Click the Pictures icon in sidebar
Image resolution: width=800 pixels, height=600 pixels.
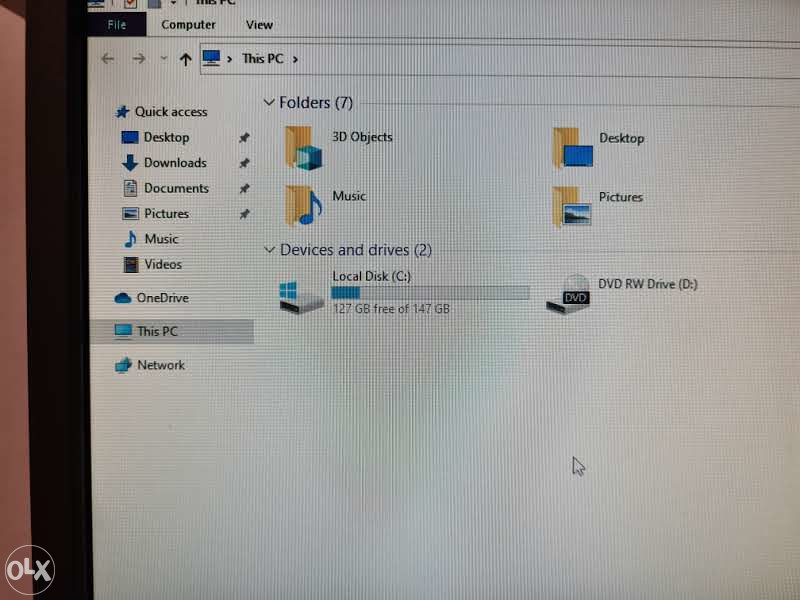(131, 213)
